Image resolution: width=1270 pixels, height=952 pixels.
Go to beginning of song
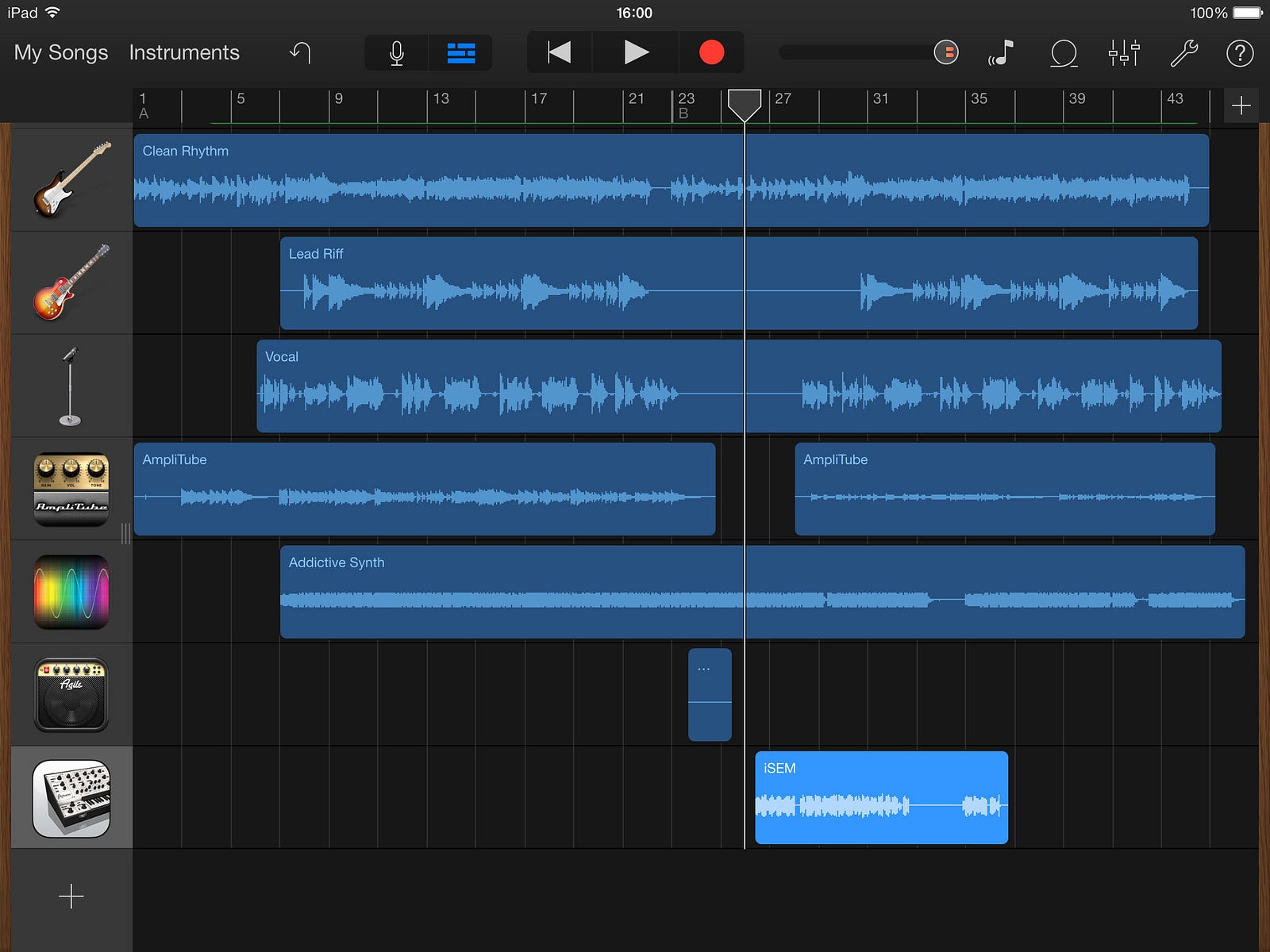(560, 52)
